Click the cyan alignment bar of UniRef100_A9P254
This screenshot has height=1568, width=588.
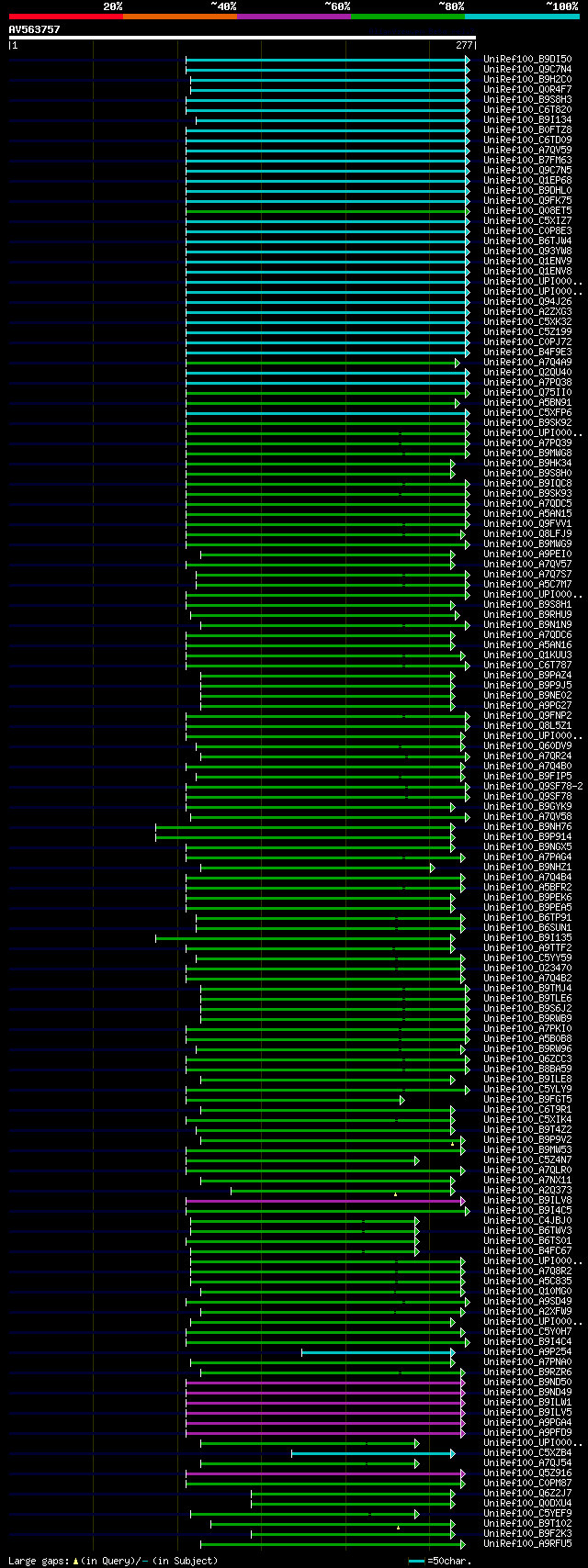[379, 1352]
